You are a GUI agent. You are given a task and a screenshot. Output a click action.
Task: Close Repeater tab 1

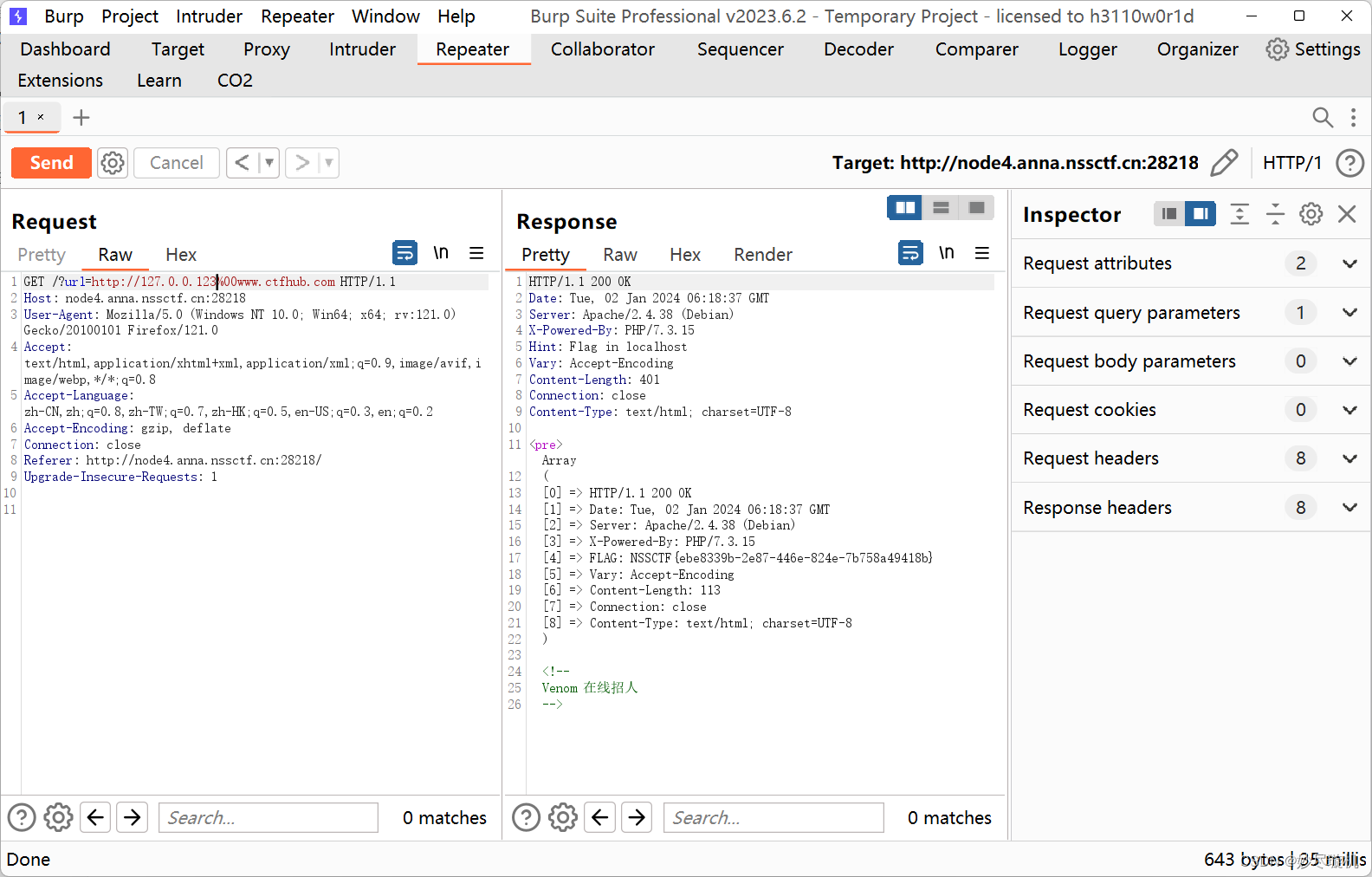click(41, 117)
